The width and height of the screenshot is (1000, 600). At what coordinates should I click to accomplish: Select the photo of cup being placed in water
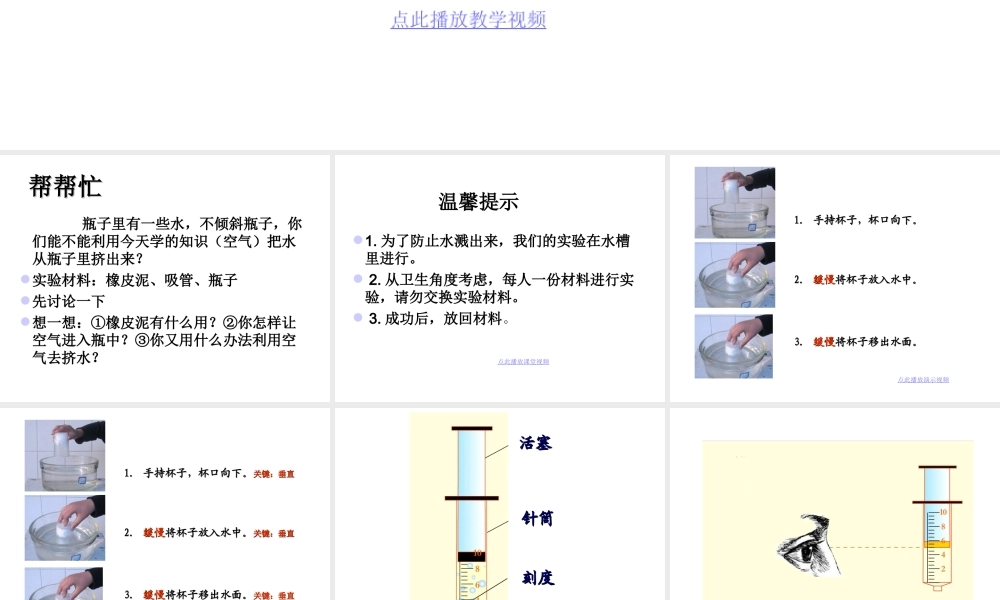click(734, 273)
